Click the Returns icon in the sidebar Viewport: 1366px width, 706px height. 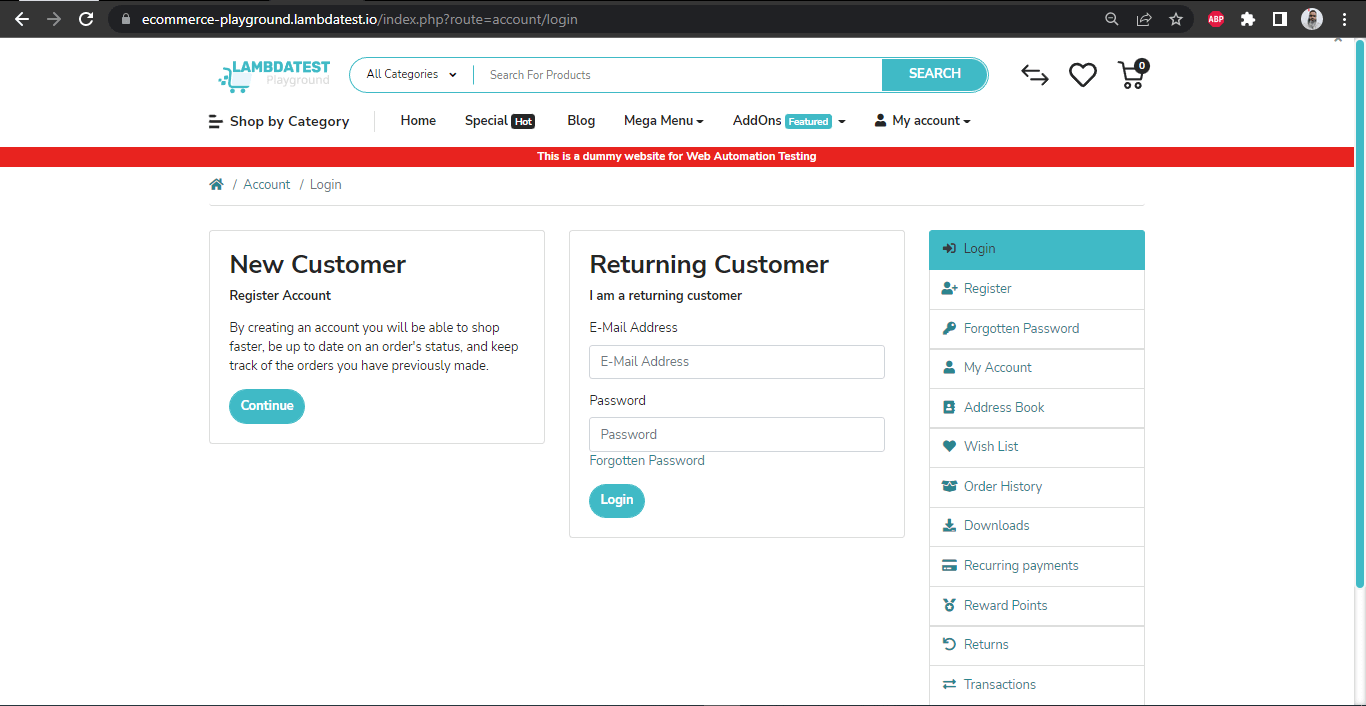(x=949, y=644)
